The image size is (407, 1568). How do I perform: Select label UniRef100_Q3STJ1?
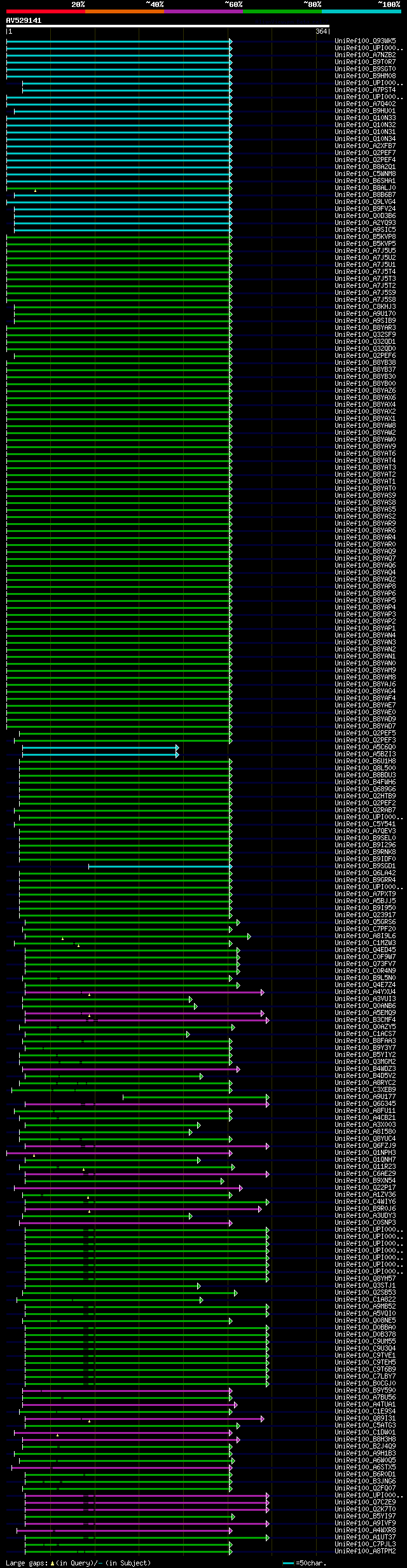(365, 1285)
